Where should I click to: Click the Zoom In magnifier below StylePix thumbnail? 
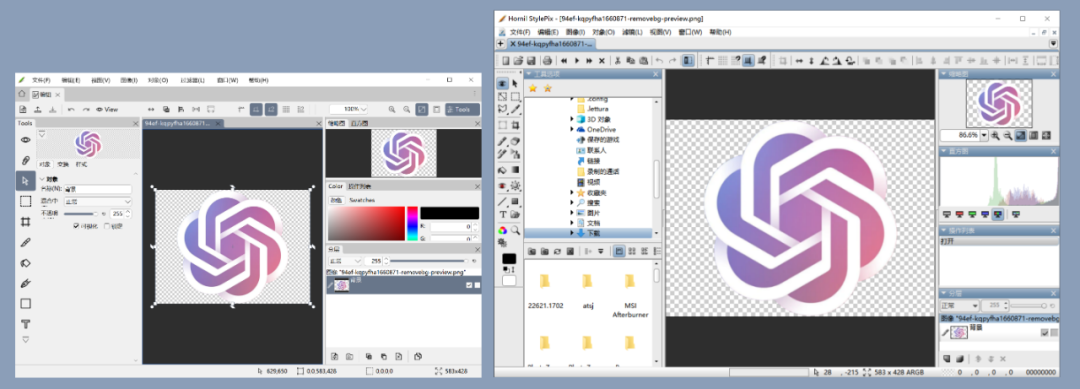point(996,136)
